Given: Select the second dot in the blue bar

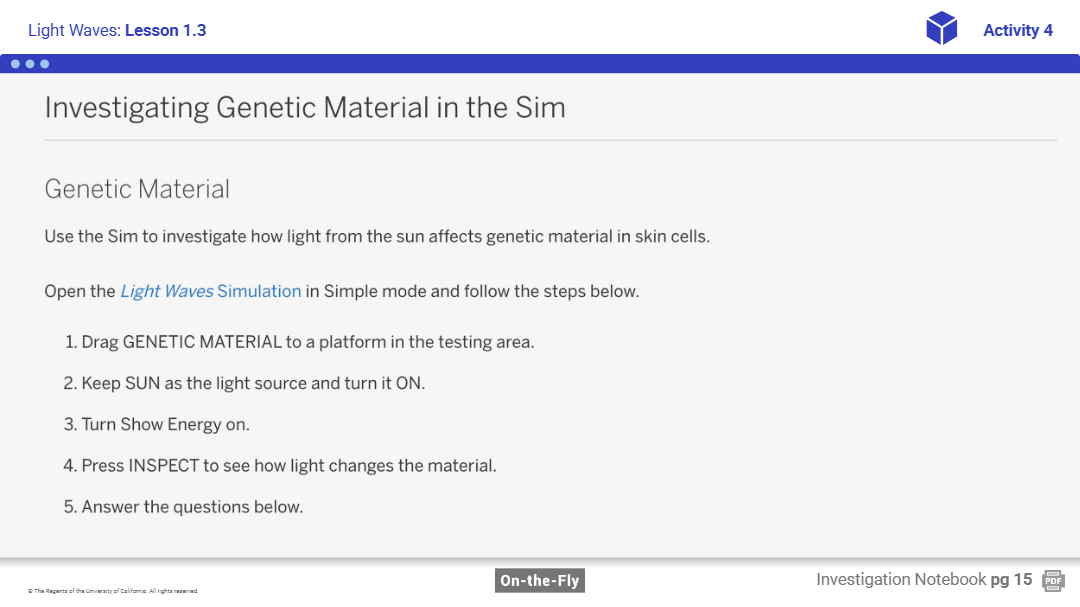Looking at the screenshot, I should [x=30, y=64].
